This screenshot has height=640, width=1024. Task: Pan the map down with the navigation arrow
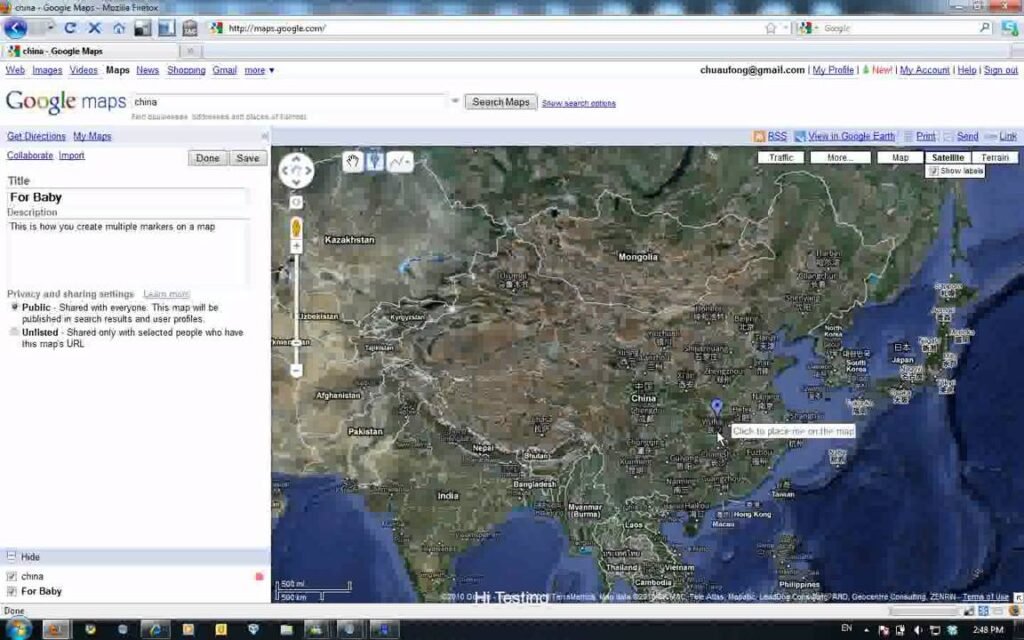click(x=296, y=182)
